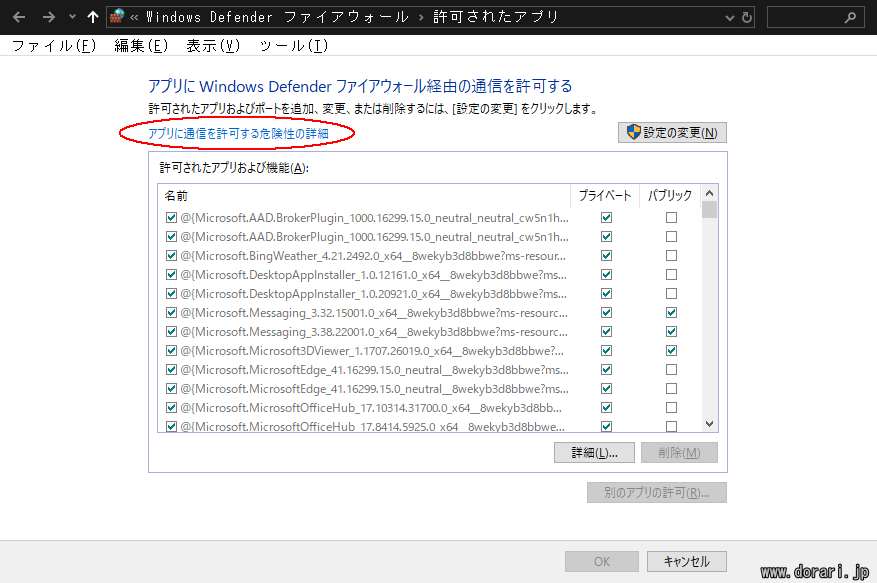877x583 pixels.
Task: Expand the « breadcrumb chevron in address bar
Action: (x=134, y=17)
